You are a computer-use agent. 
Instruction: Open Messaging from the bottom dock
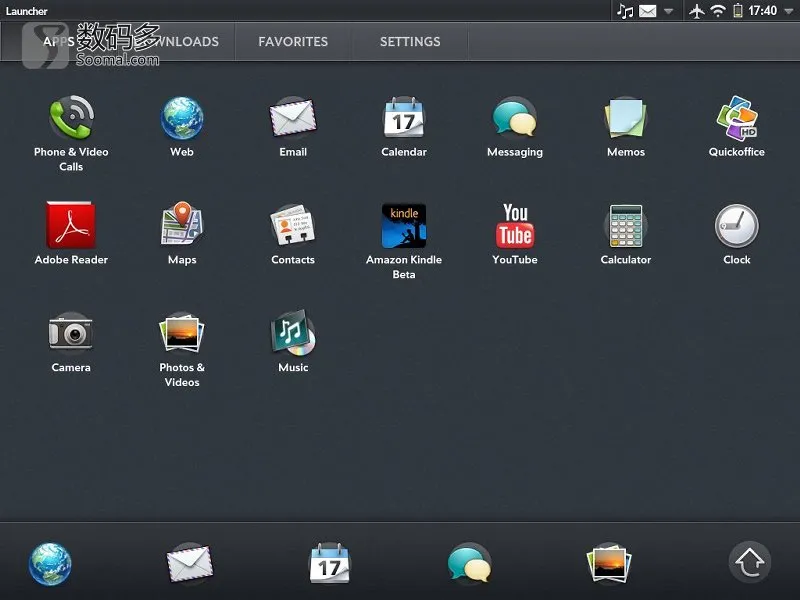coord(469,563)
